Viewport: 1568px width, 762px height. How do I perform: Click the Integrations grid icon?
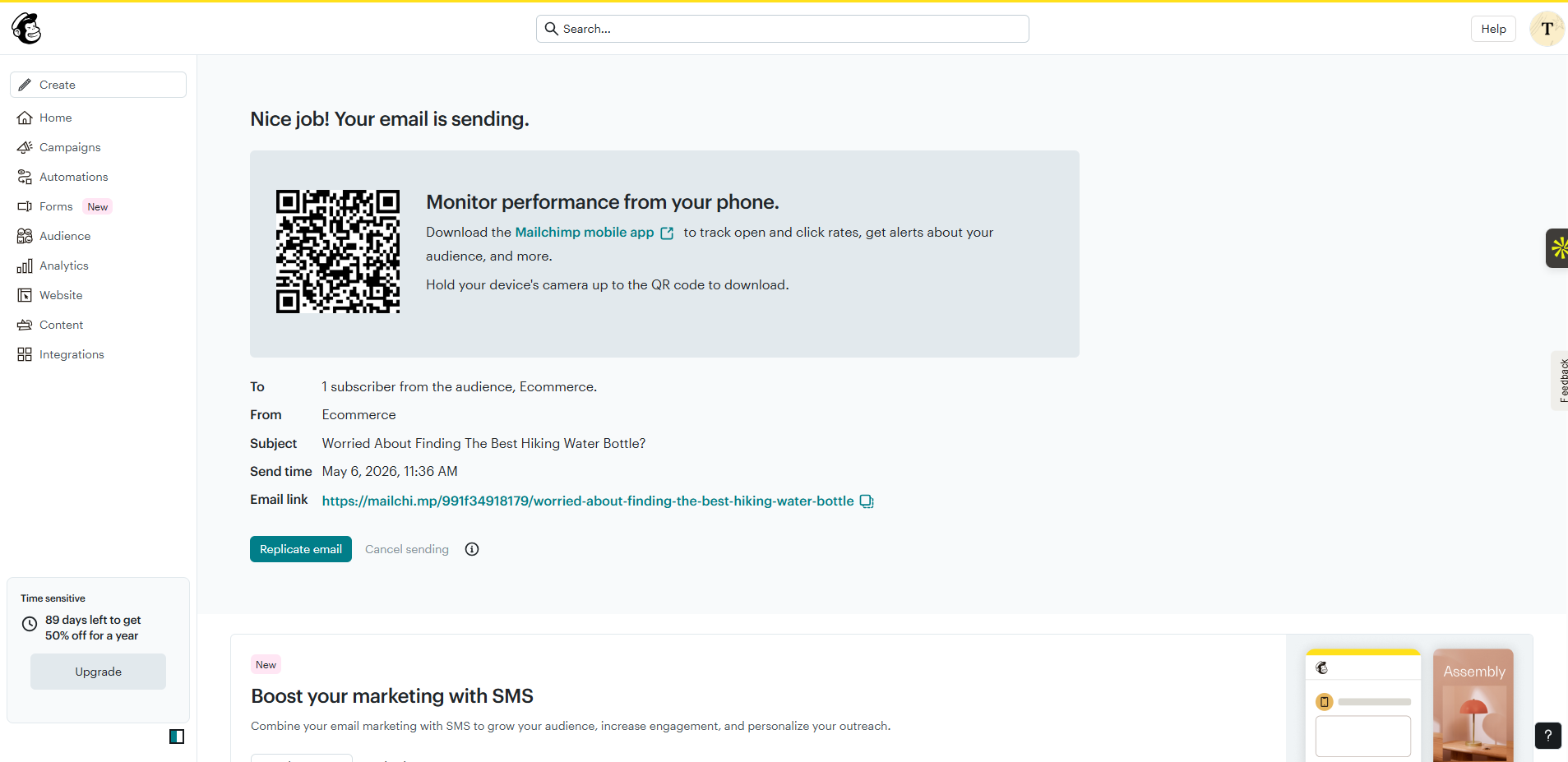25,354
